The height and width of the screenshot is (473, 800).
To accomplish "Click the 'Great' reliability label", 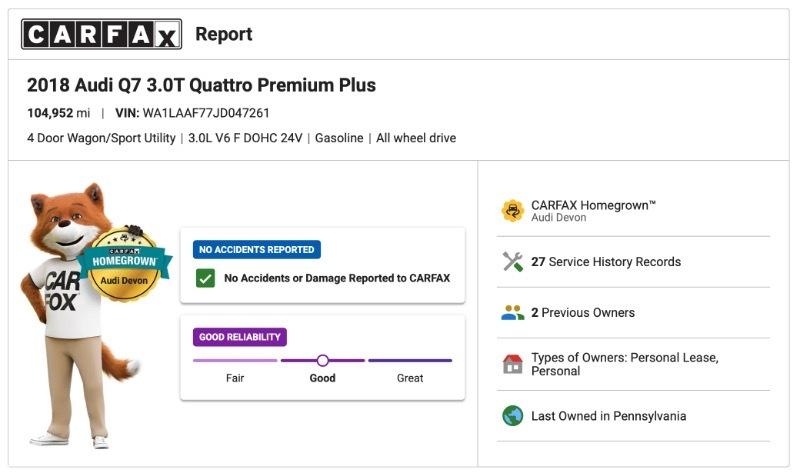I will point(410,378).
